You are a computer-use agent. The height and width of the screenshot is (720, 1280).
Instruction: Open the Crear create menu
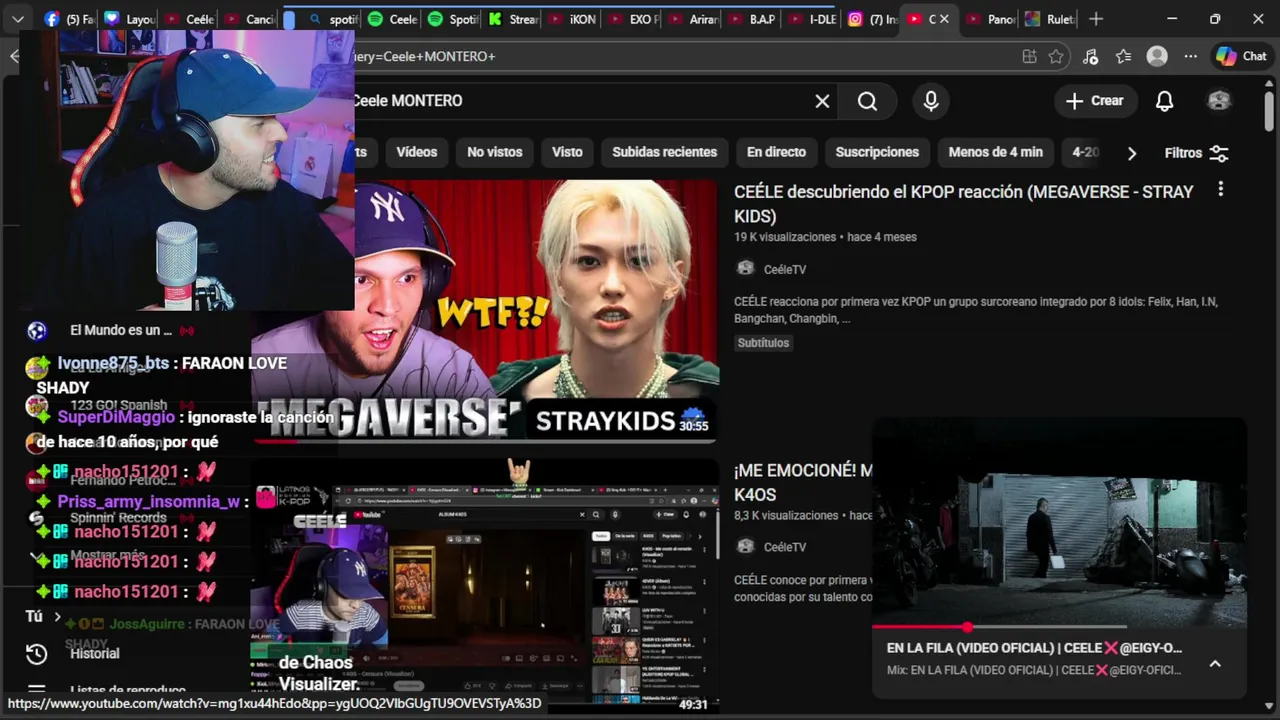point(1094,101)
